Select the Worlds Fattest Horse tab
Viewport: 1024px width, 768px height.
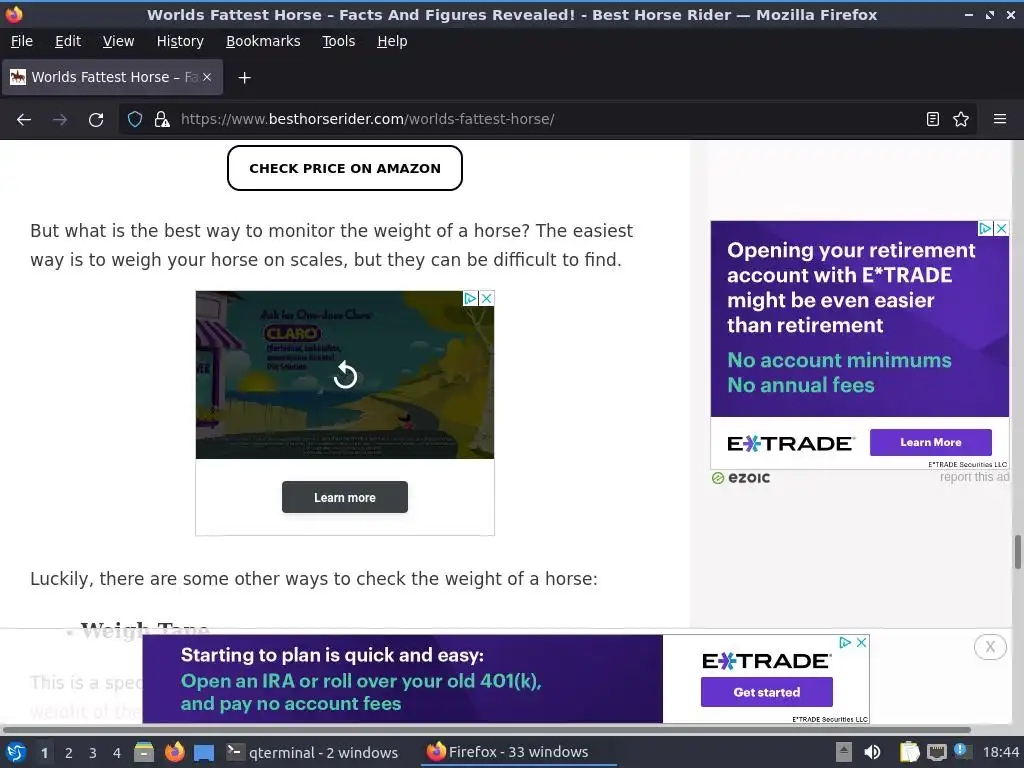pos(112,77)
